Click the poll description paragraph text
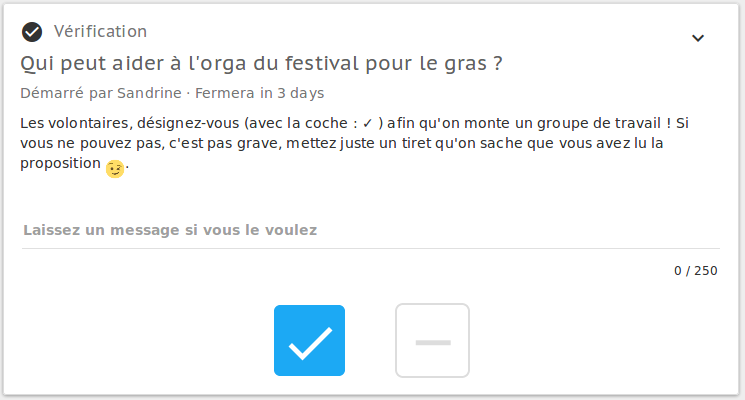745x400 pixels. (x=354, y=143)
